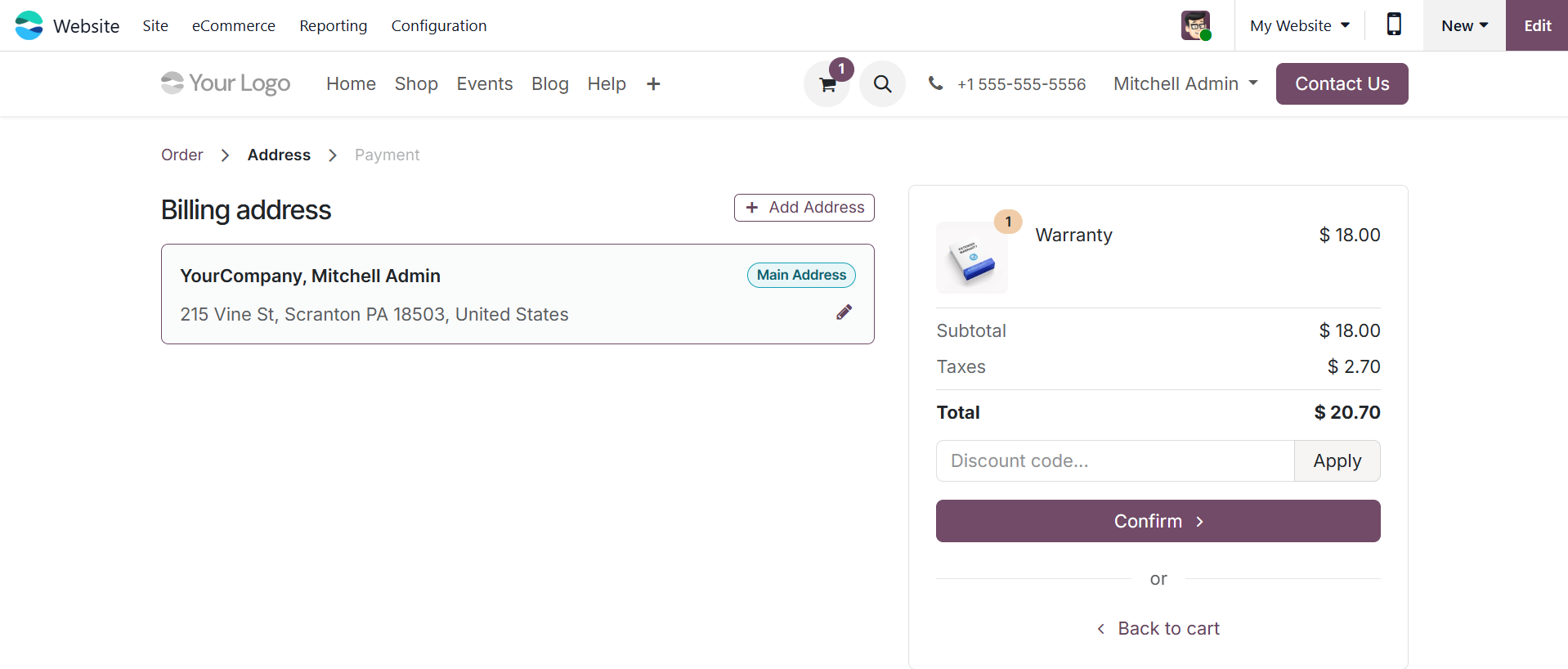This screenshot has height=669, width=1568.
Task: Open the Mitchell Admin user dropdown
Action: coord(1185,83)
